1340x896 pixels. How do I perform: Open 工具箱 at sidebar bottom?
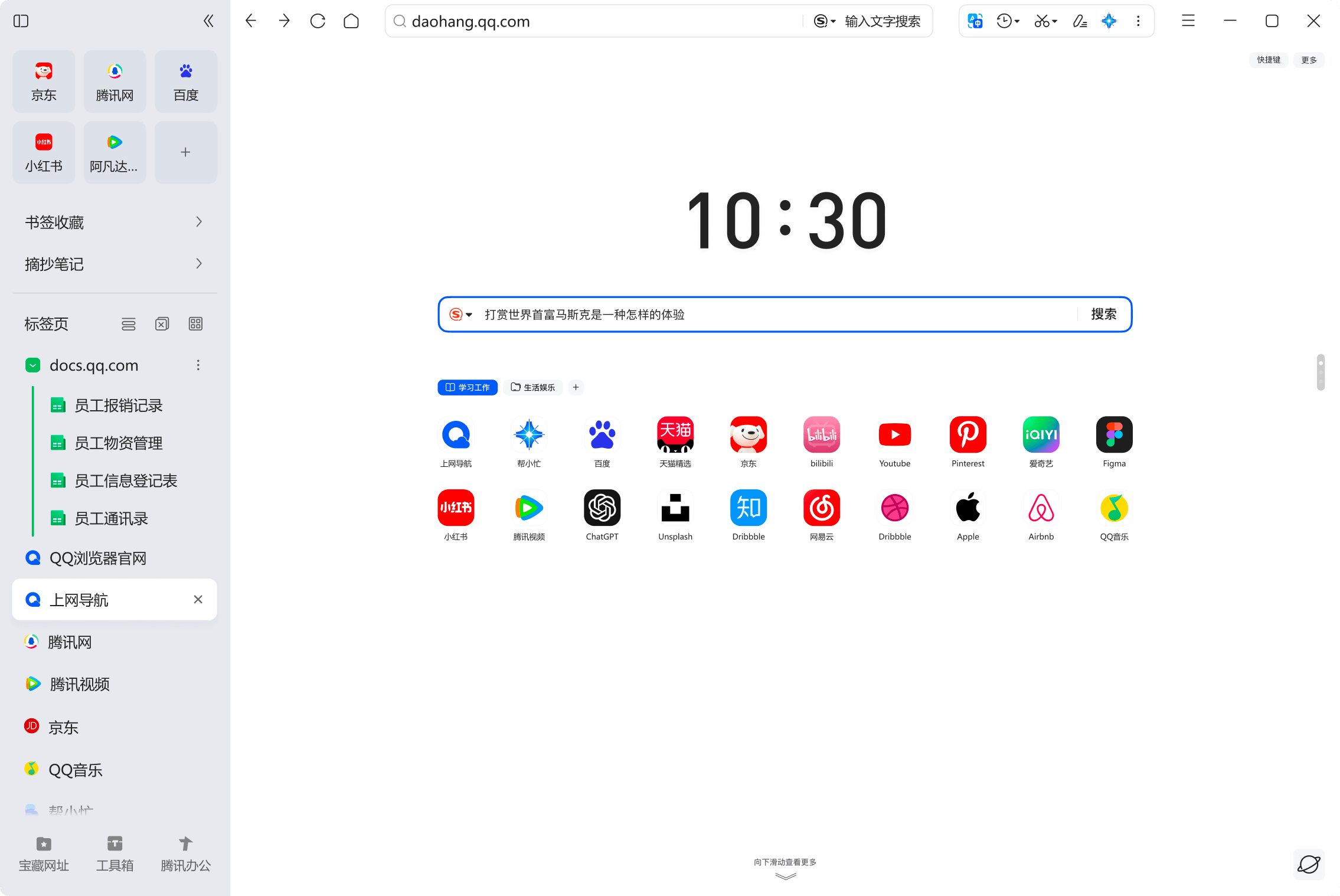(x=115, y=855)
